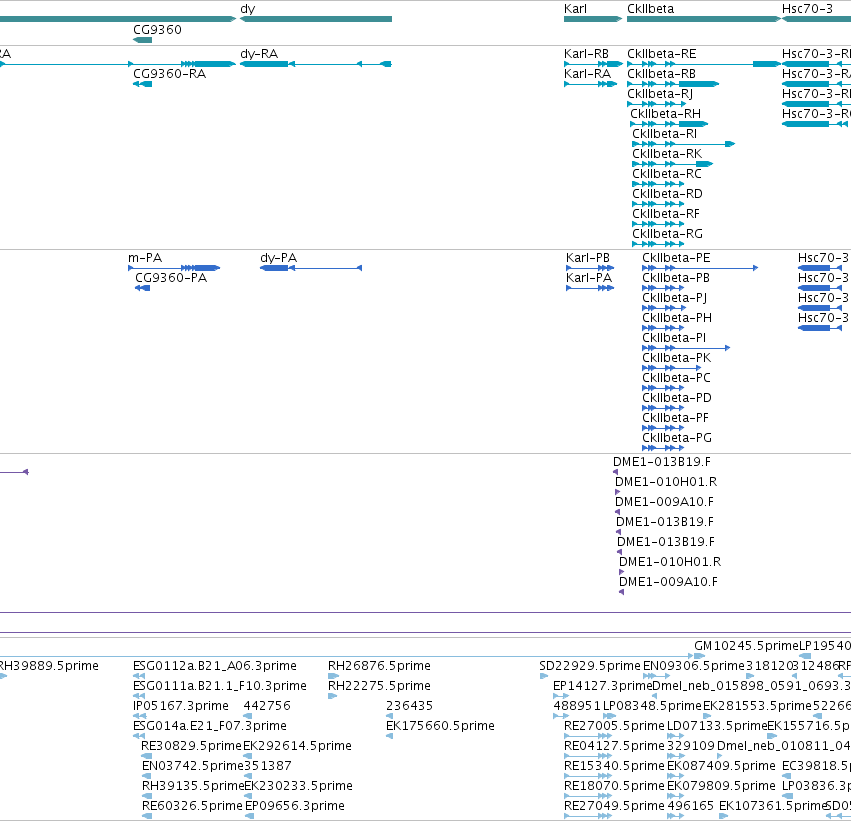
Task: Select the CkIIbeta-PI protein label
Action: (x=674, y=338)
